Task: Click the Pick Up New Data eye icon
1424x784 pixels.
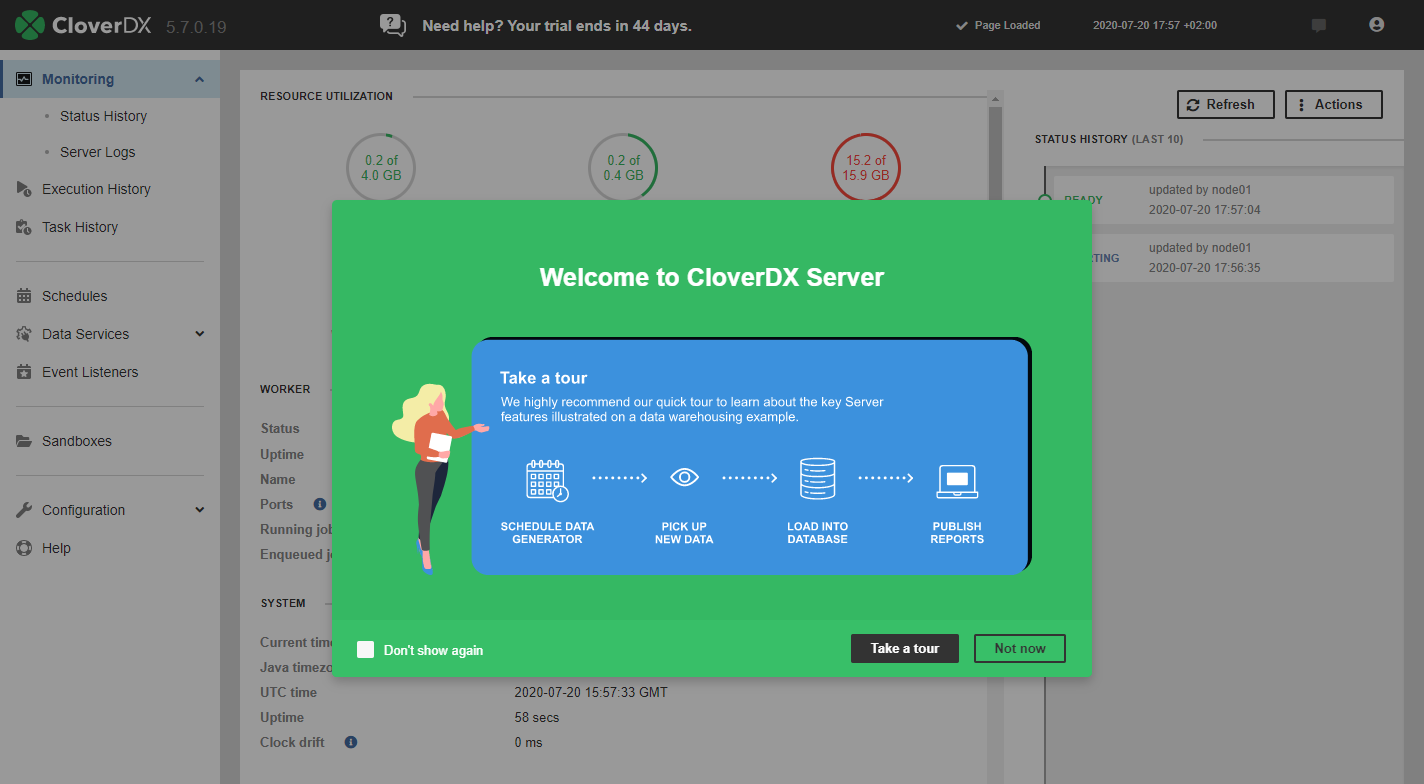Action: pos(684,478)
